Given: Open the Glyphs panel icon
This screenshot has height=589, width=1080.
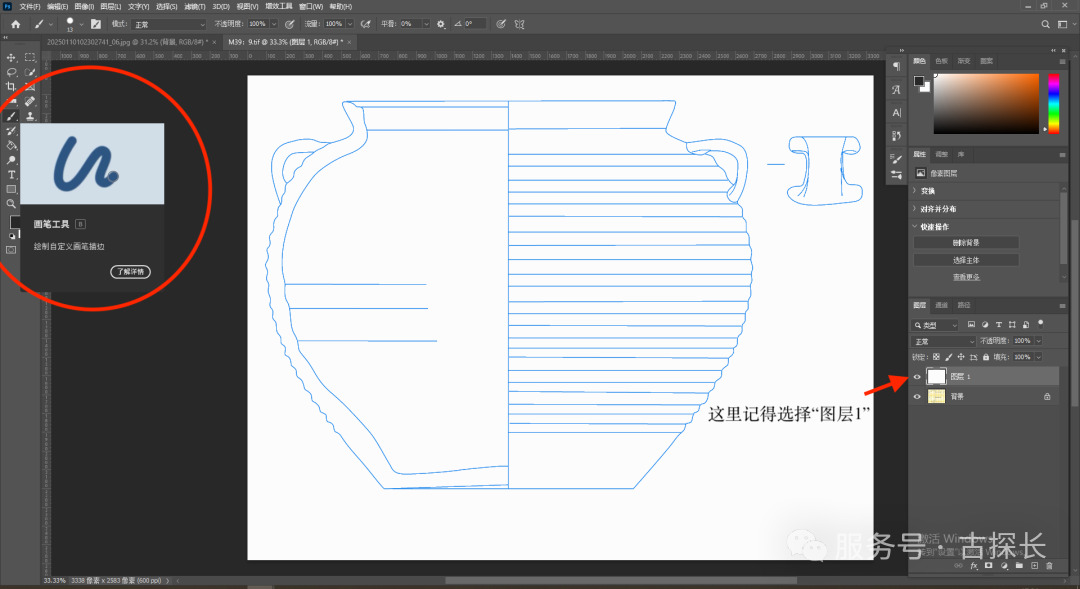Looking at the screenshot, I should [x=896, y=89].
